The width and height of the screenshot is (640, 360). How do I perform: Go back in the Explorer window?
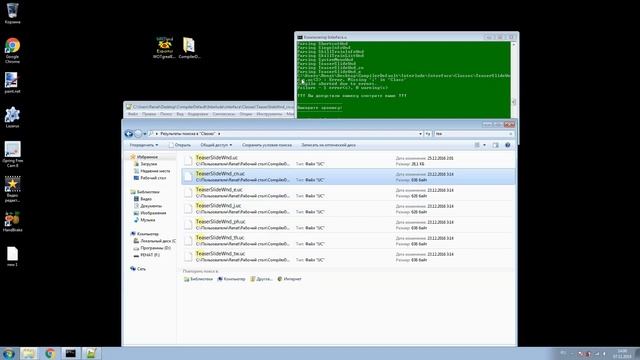(x=129, y=133)
